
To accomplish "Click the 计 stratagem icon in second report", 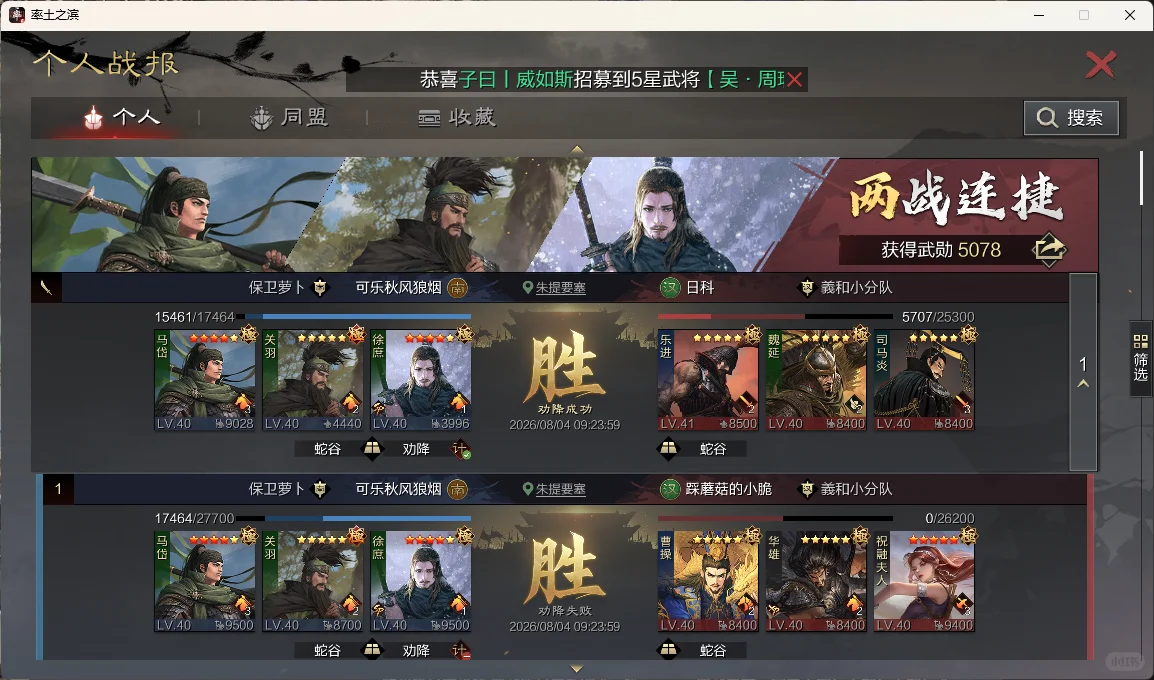I will (x=461, y=651).
